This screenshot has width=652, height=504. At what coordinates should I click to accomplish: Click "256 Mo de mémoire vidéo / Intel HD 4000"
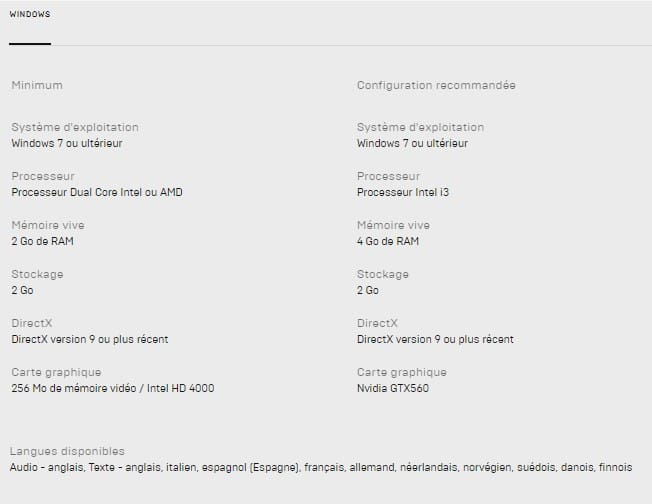click(113, 389)
